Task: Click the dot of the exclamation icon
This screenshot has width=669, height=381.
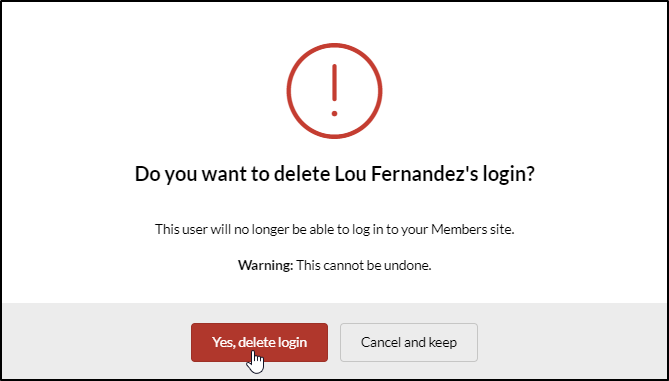Action: pyautogui.click(x=334, y=113)
